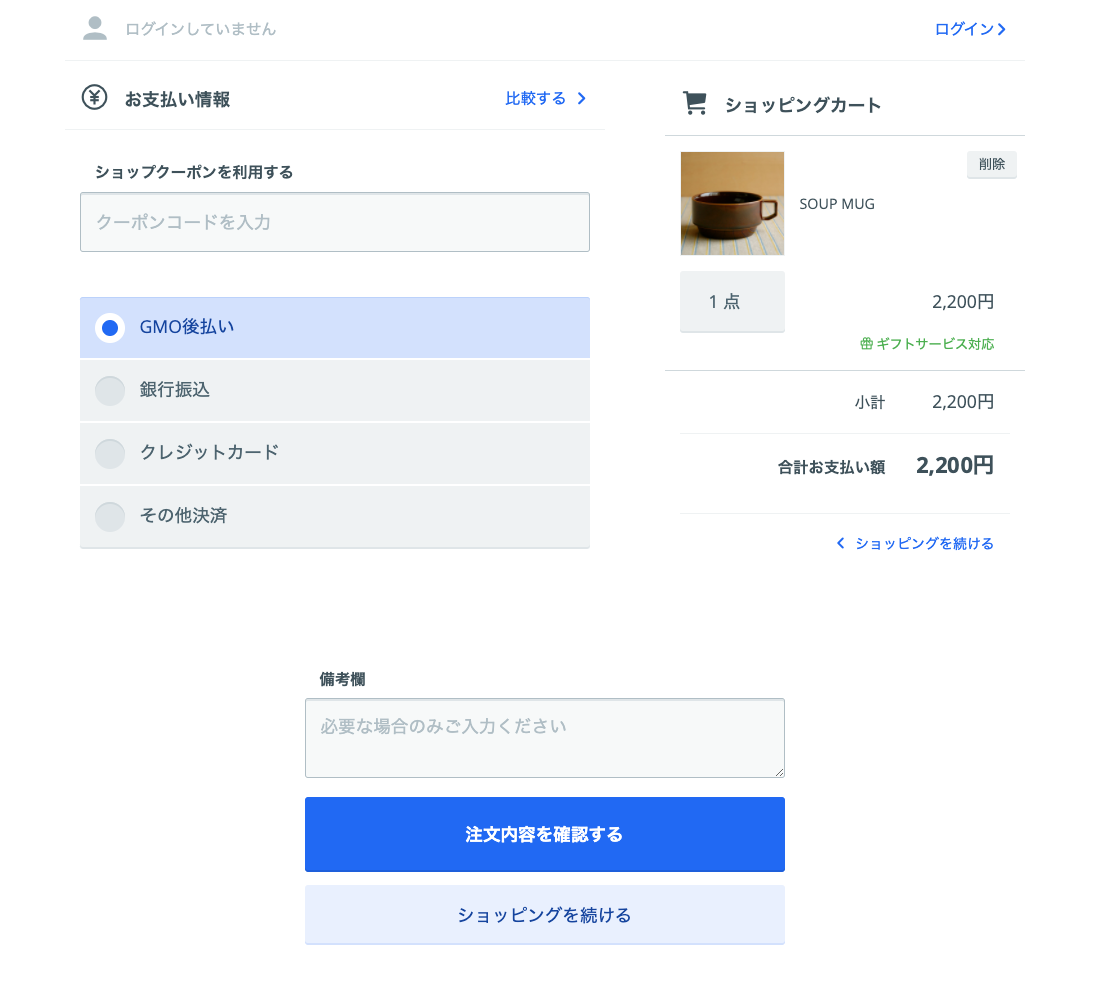Viewport: 1100px width, 981px height.
Task: Click the chevron beside ログイン
Action: pos(1002,29)
